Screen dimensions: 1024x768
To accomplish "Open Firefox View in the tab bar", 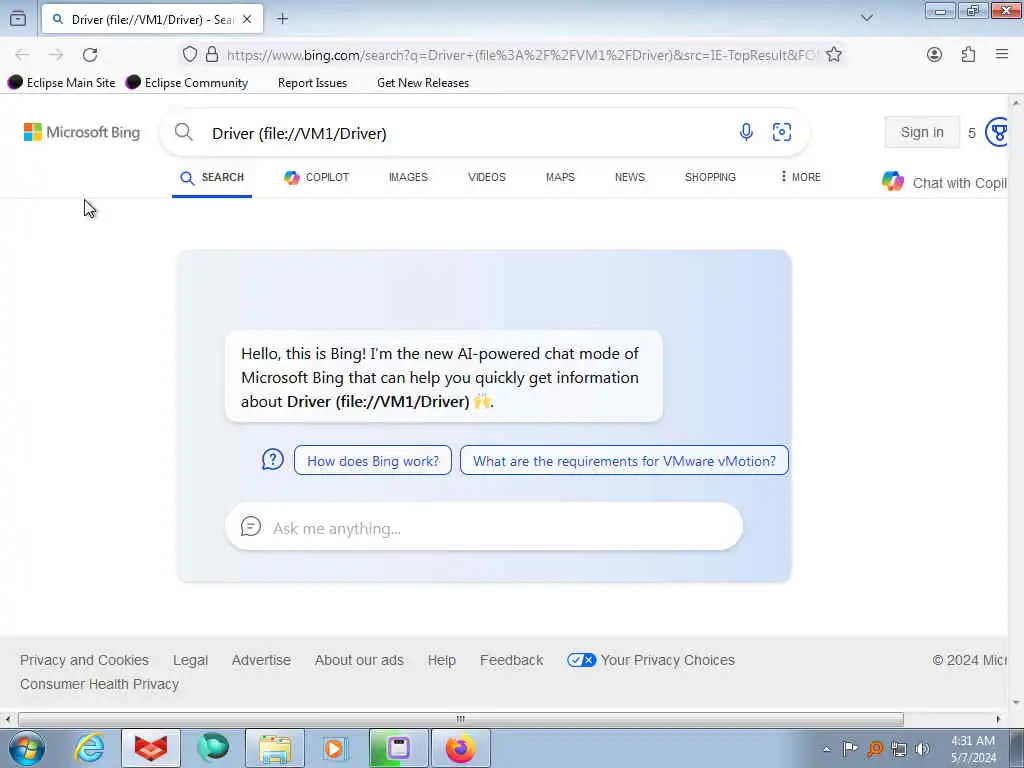I will click(x=18, y=18).
